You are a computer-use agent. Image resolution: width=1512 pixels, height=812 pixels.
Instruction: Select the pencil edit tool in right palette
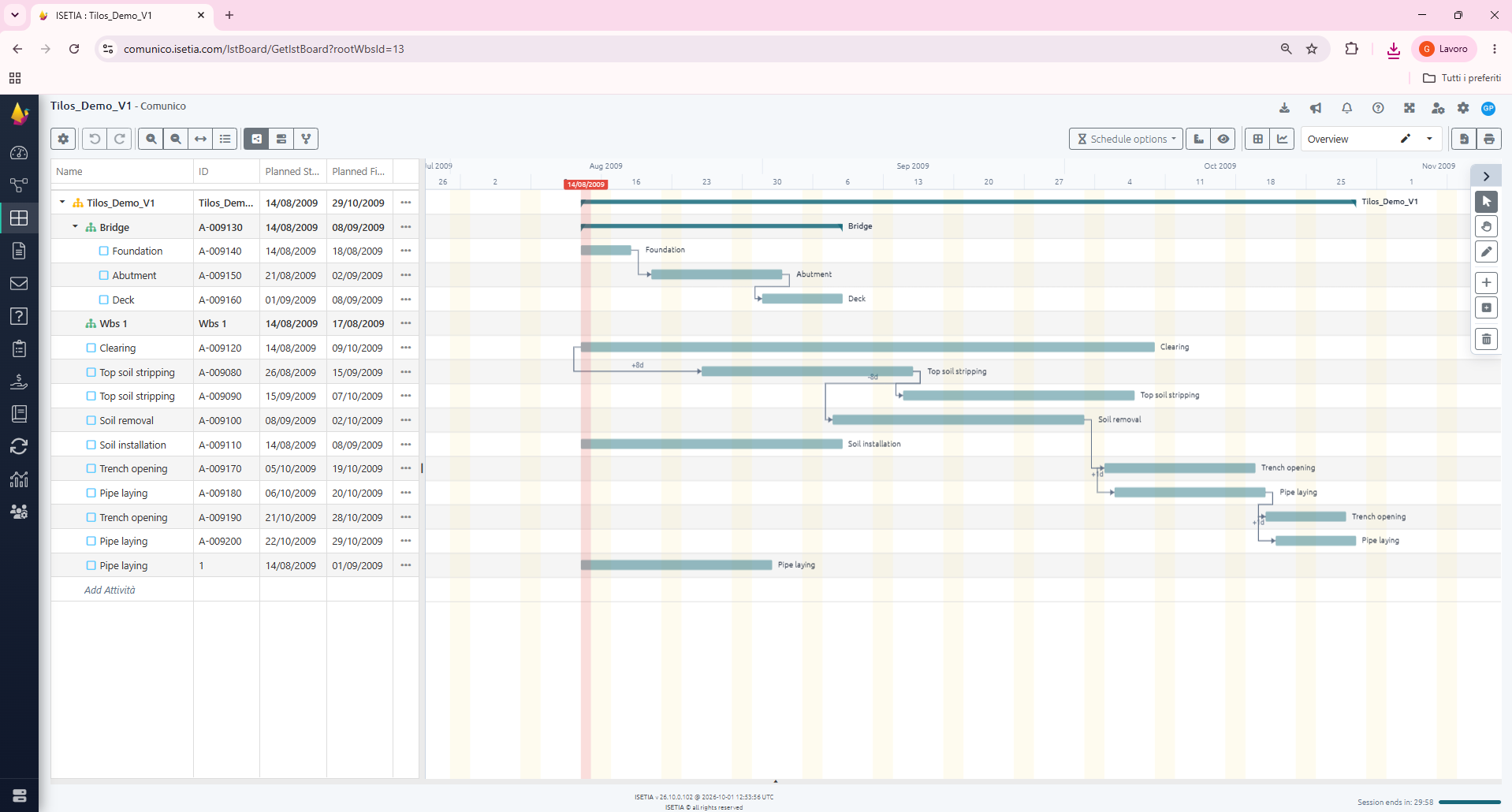pos(1486,251)
